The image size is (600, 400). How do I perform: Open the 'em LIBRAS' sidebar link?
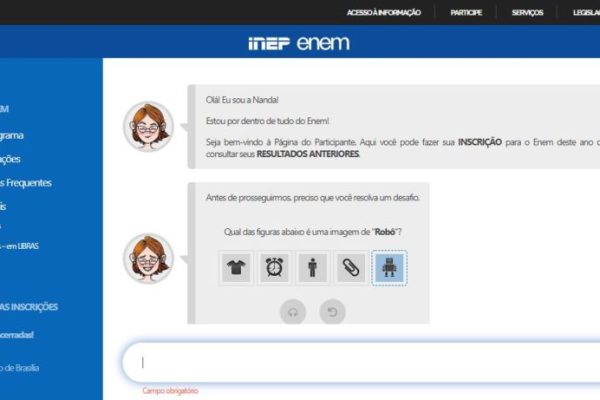pos(19,246)
